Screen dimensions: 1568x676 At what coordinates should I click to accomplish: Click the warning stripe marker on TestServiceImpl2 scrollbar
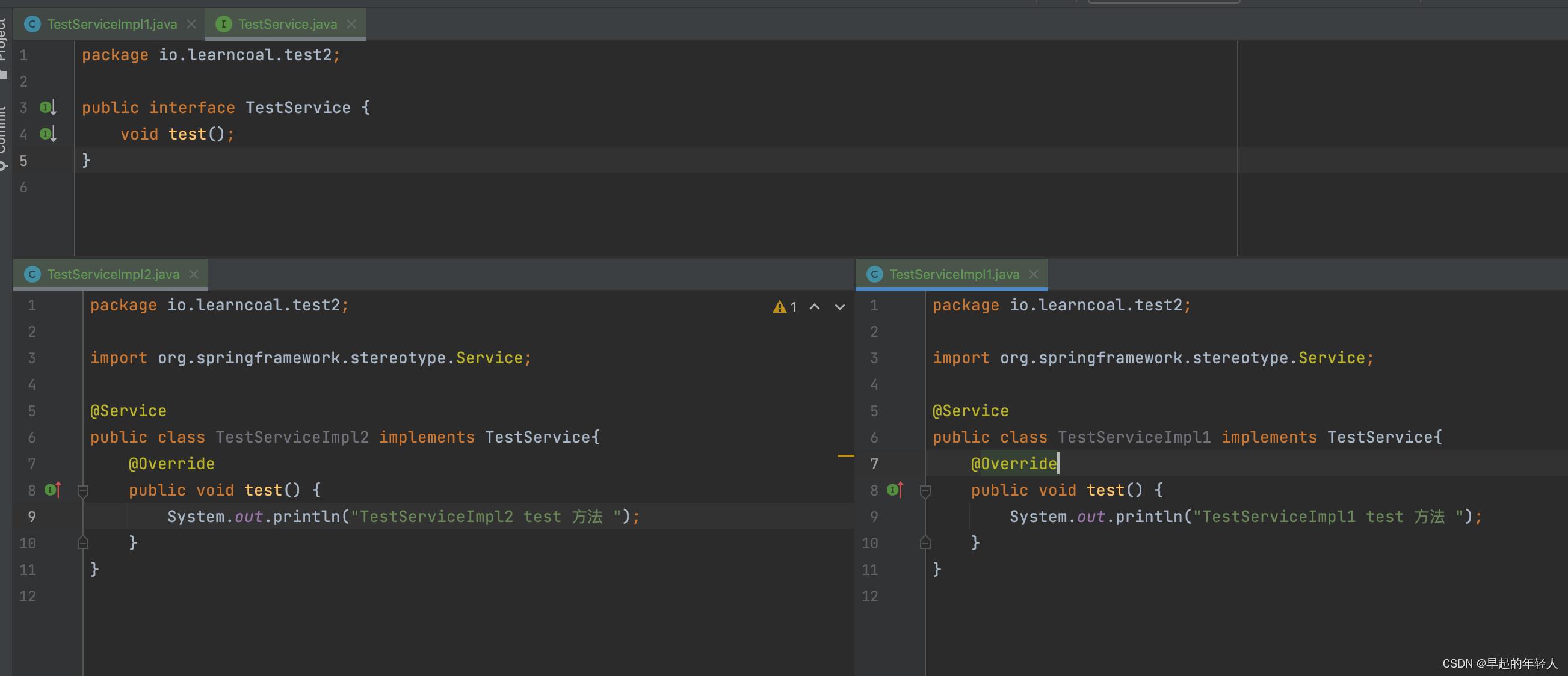click(845, 455)
